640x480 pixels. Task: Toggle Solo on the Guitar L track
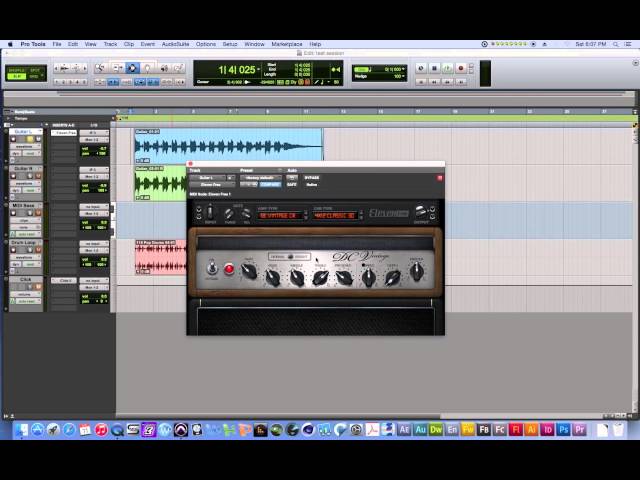30,139
